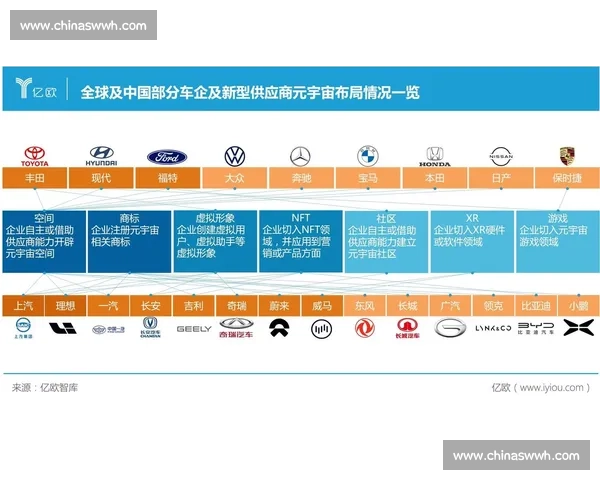Viewport: 600px width, 480px height.
Task: Click the blue Ford oval logo
Action: click(167, 157)
